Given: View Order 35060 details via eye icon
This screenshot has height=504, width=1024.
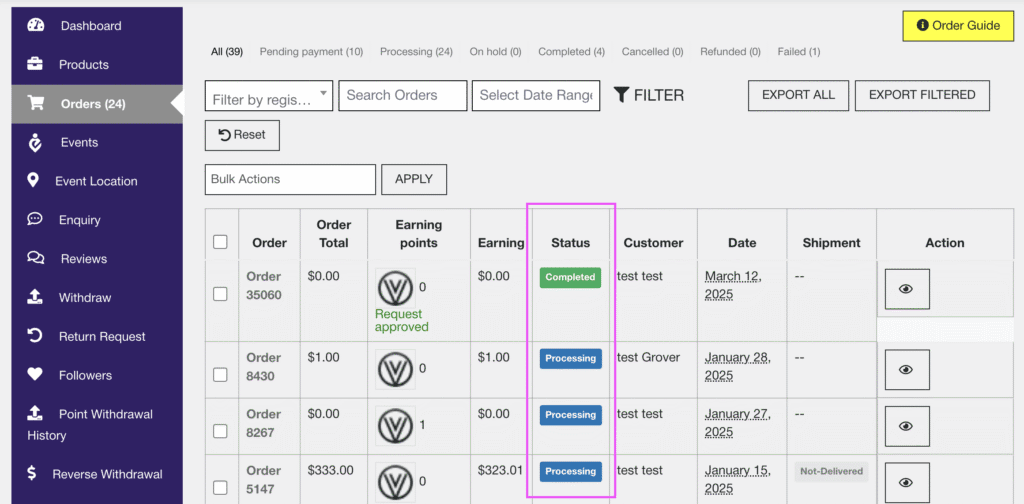Looking at the screenshot, I should tap(906, 289).
